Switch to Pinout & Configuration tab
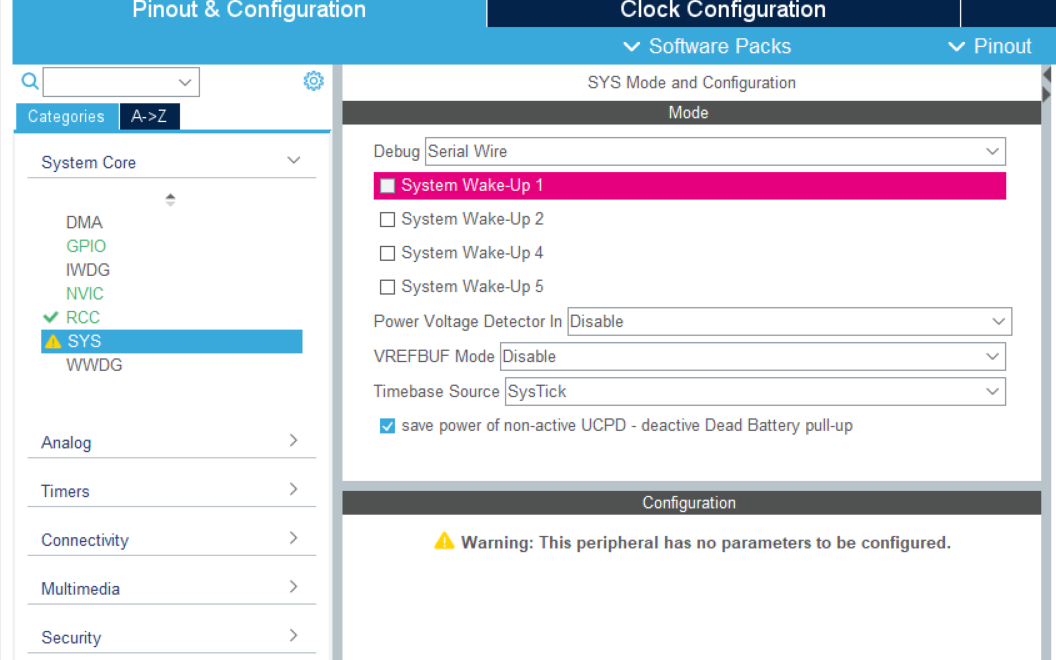Screen dimensions: 1056x660 [249, 12]
